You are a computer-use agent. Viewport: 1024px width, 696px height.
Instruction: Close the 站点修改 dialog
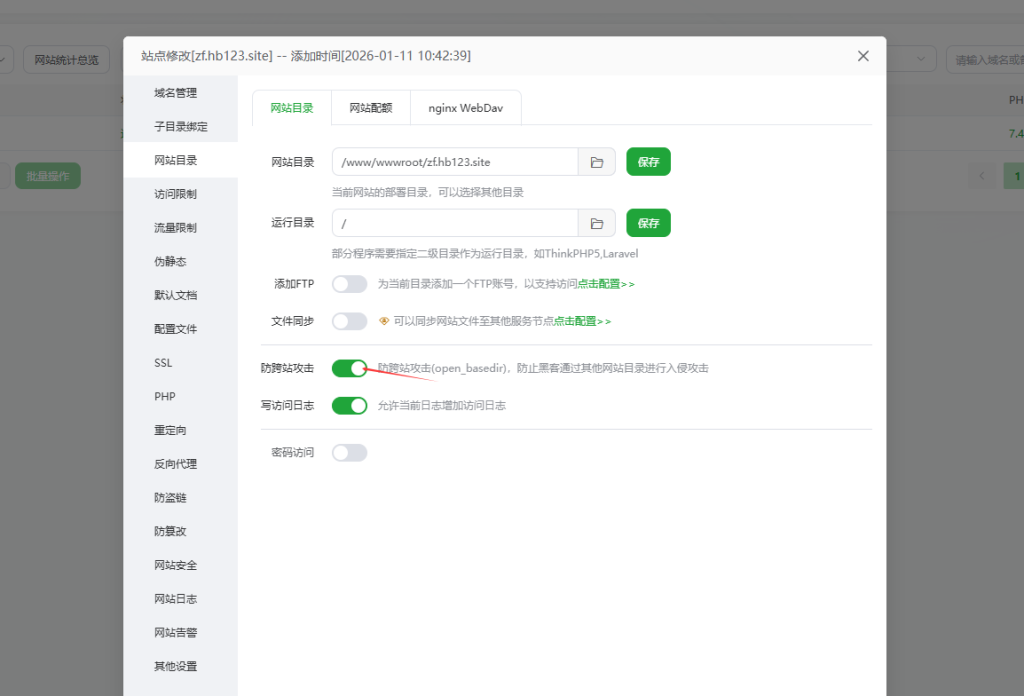pyautogui.click(x=863, y=56)
